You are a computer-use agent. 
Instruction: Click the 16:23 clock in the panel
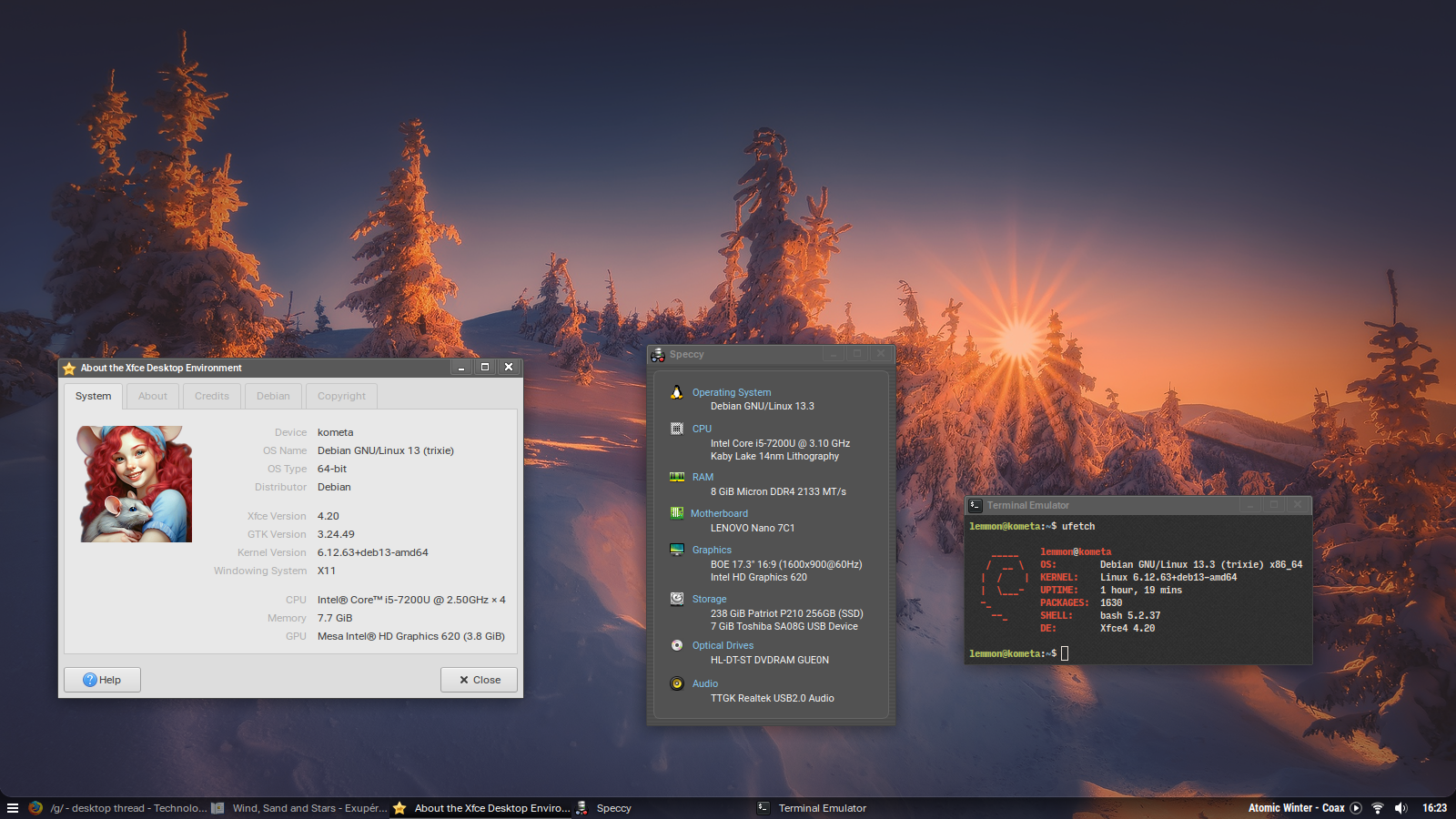point(1435,808)
